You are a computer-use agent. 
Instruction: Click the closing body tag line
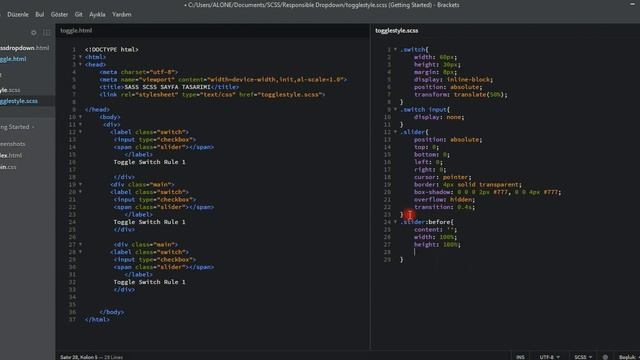[x=112, y=312]
